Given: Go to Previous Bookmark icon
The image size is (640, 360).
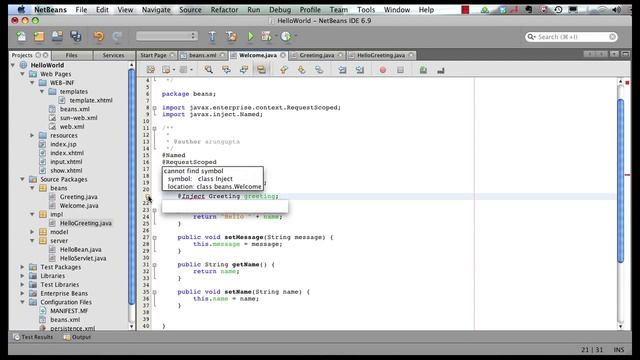Looking at the screenshot, I should (284, 70).
